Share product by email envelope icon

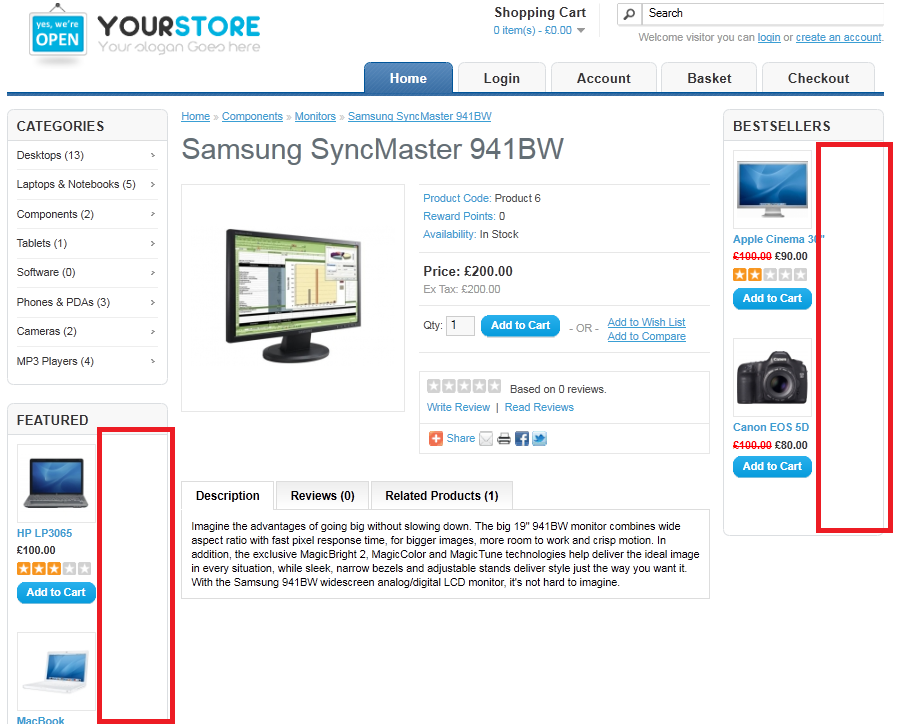486,438
